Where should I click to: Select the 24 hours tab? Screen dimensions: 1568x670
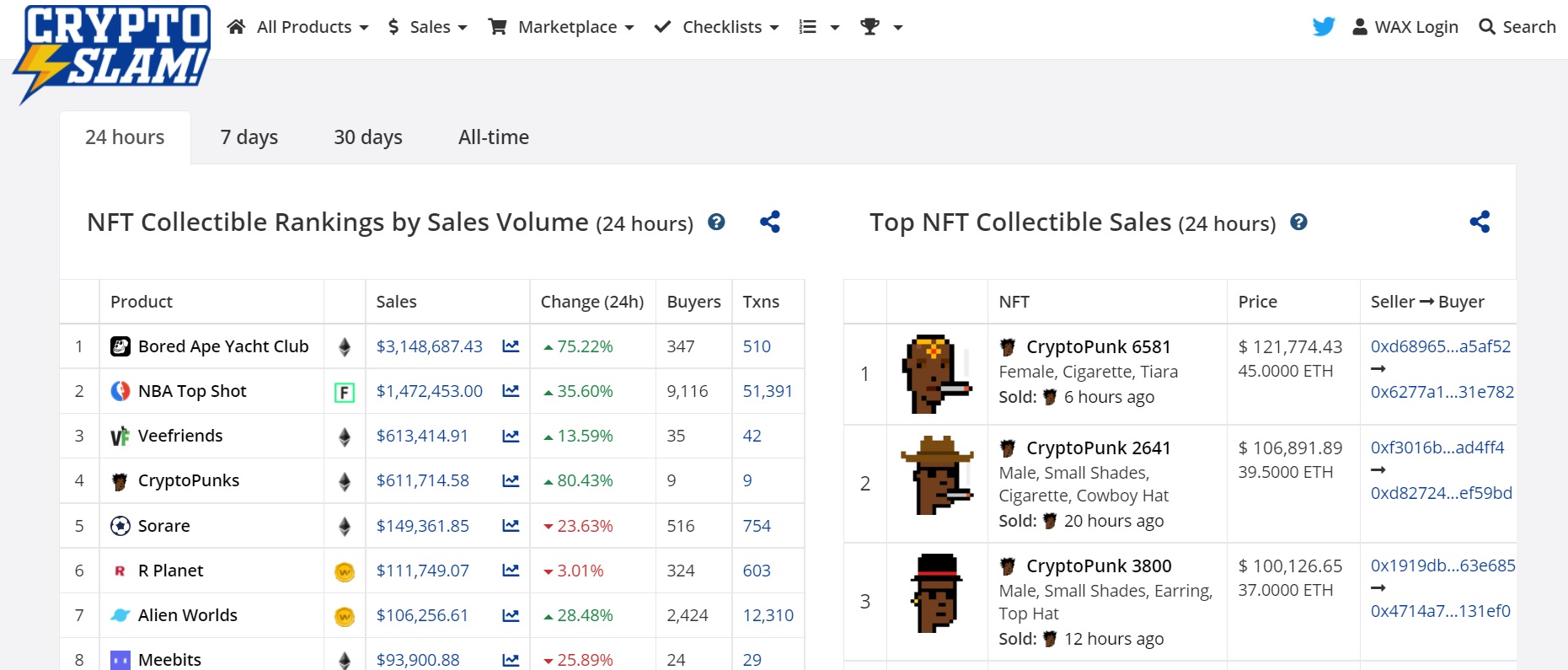coord(125,137)
